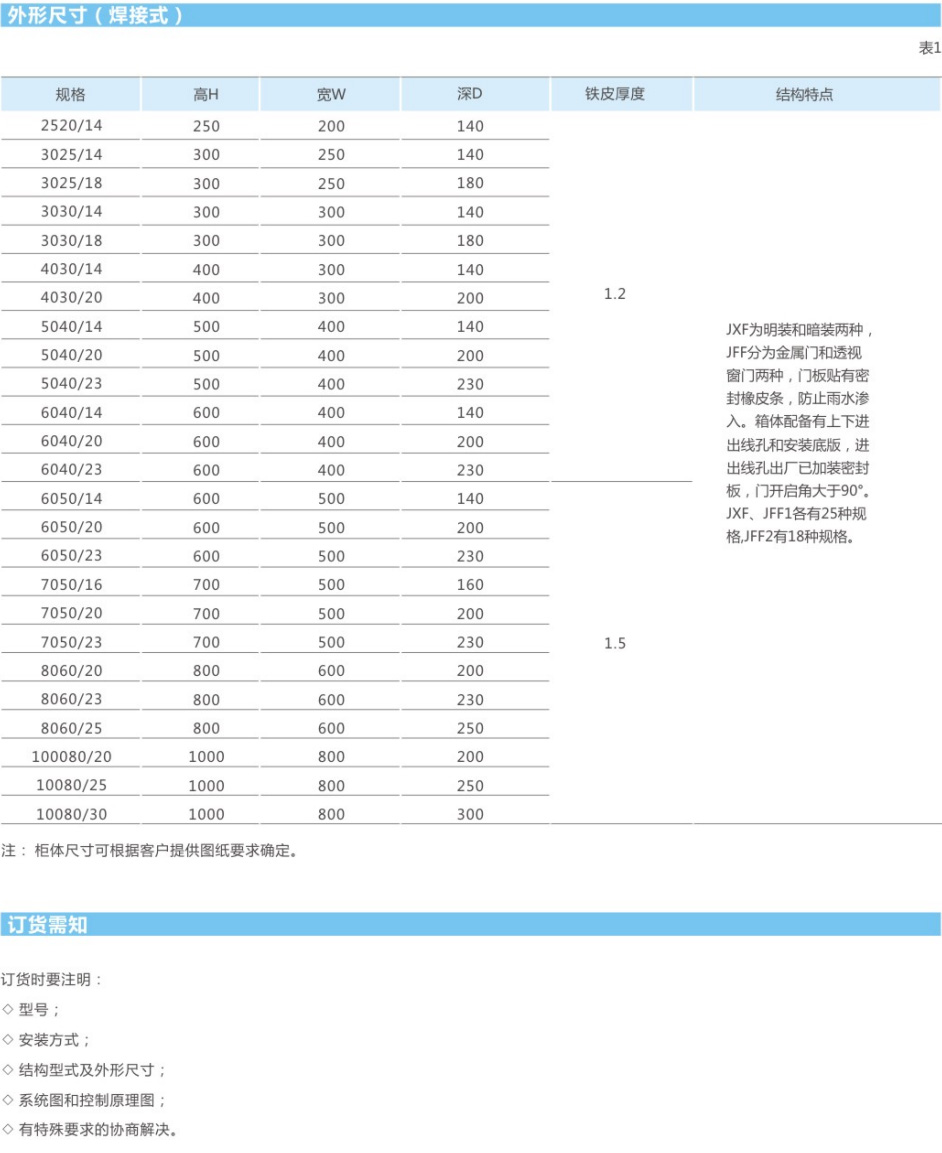Click the 高H column header
This screenshot has height=1153, width=942.
coord(205,95)
